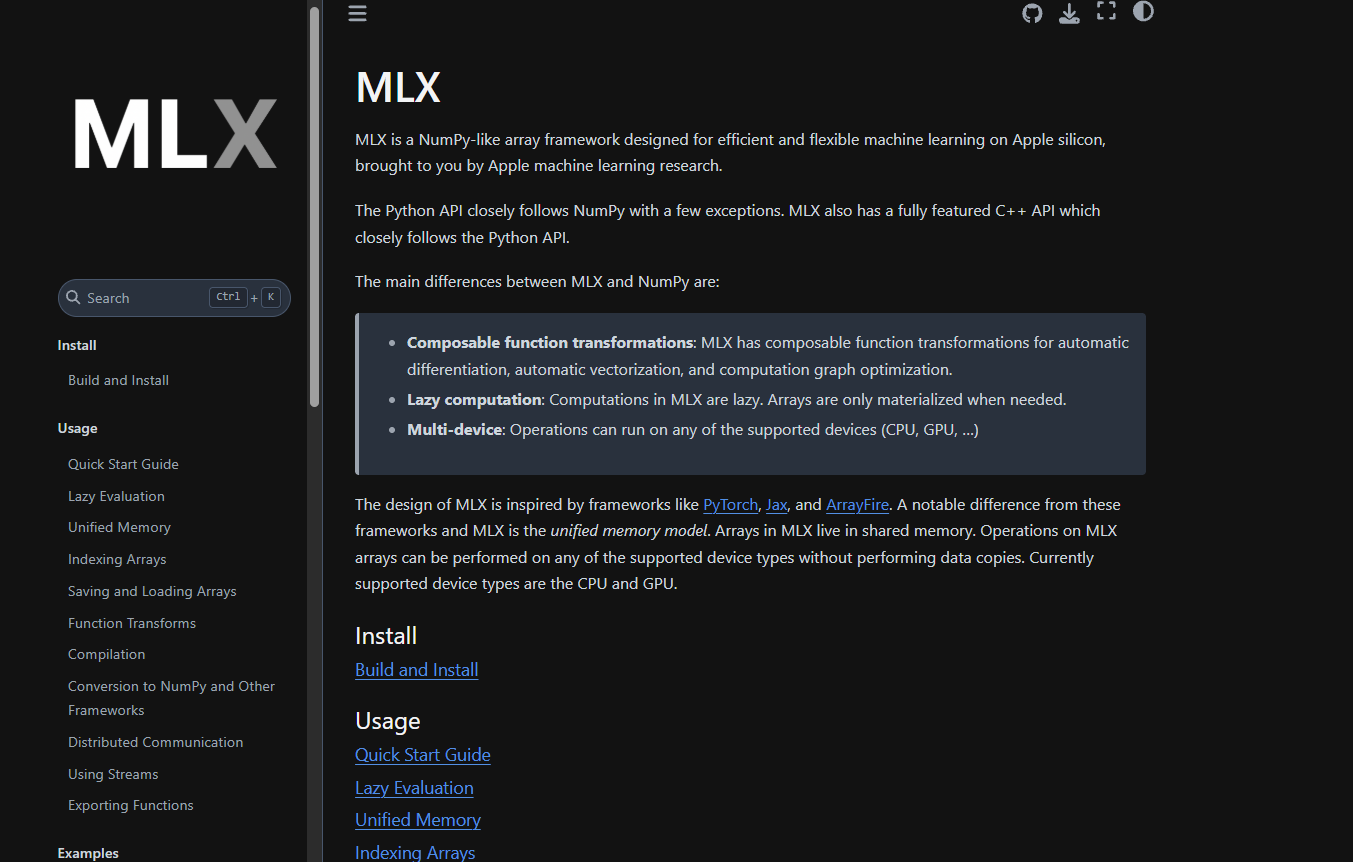
Task: Focus the Search input field
Action: click(174, 298)
